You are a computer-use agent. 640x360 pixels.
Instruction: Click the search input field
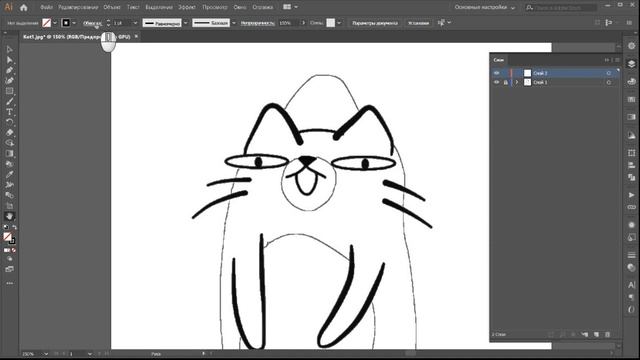tap(566, 7)
